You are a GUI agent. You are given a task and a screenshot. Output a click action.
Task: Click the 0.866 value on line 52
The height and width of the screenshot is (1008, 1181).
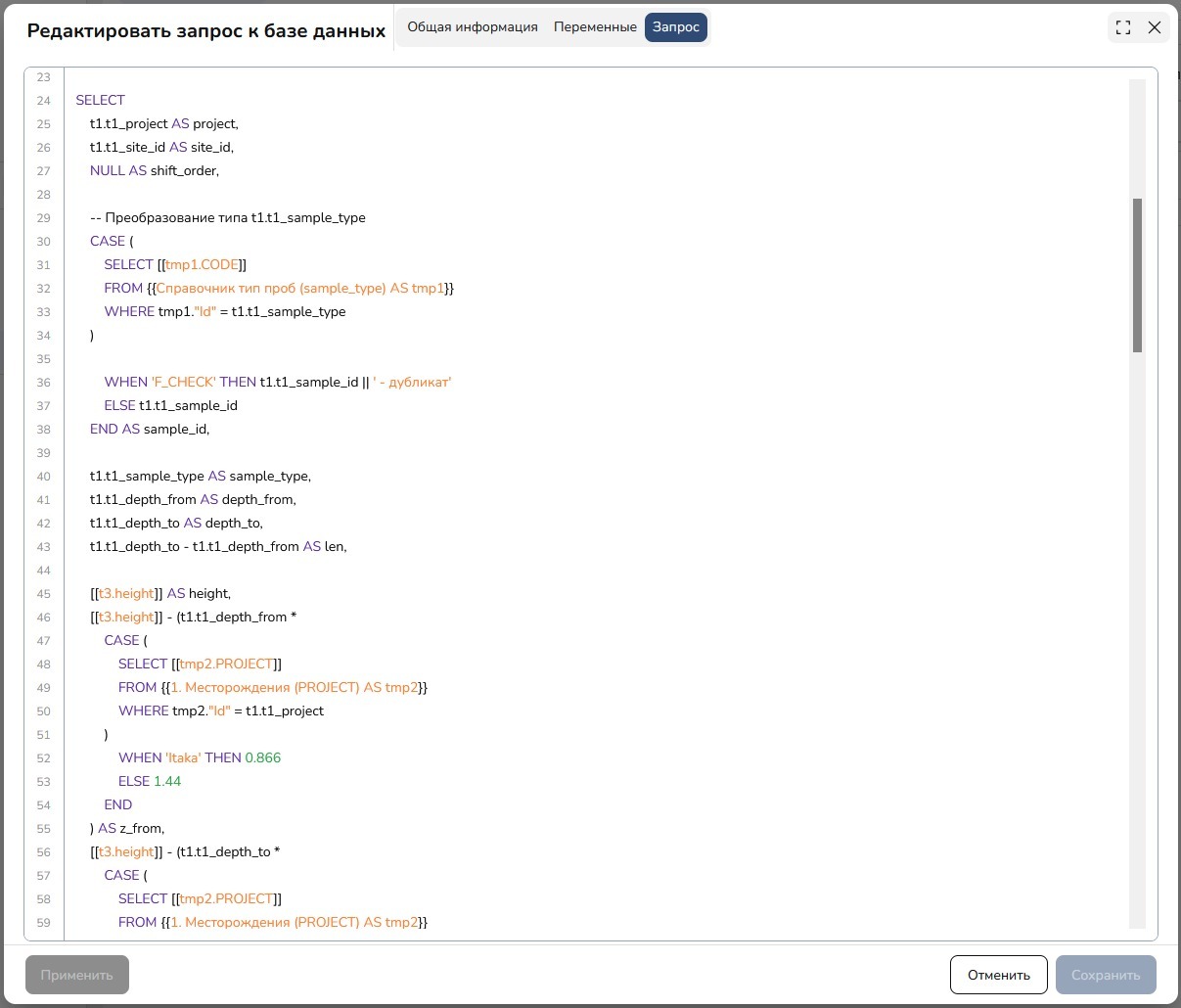(263, 757)
